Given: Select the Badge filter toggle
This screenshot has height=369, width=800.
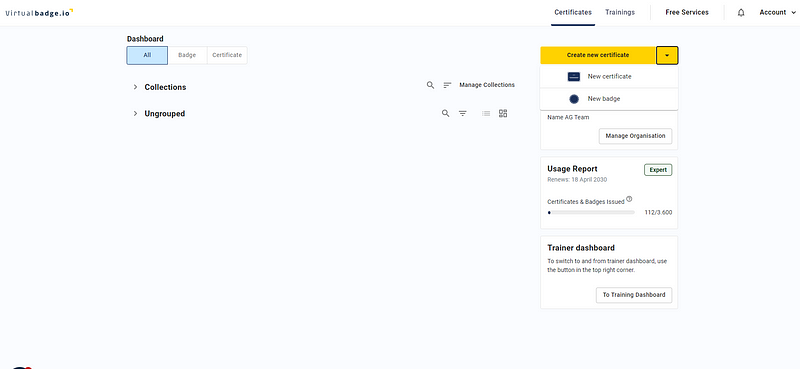Looking at the screenshot, I should 187,55.
